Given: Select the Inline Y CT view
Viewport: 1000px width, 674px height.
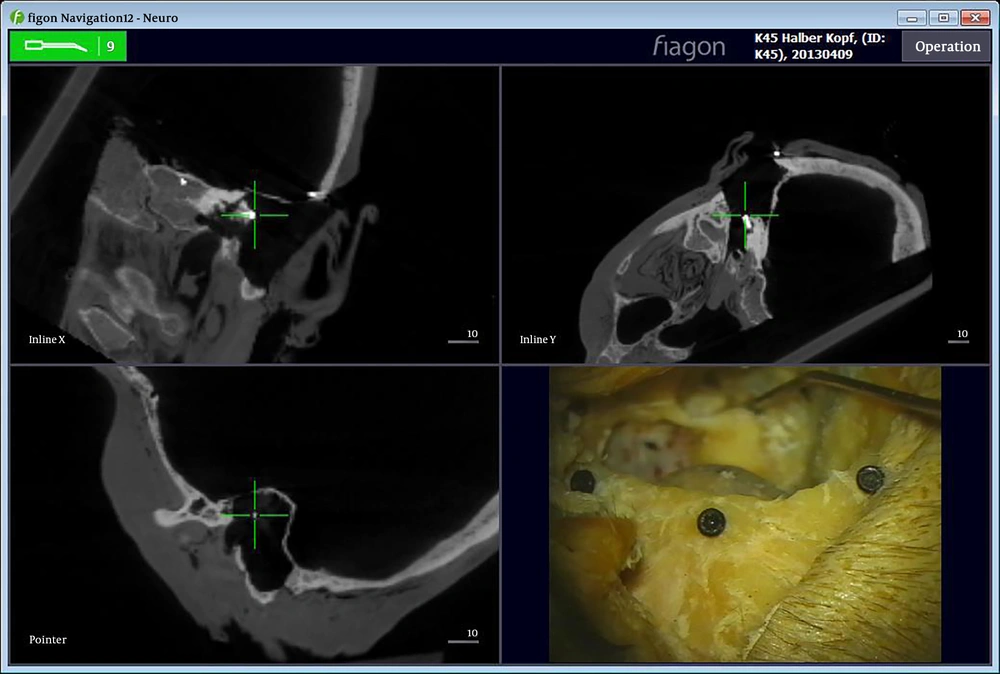Looking at the screenshot, I should 746,214.
